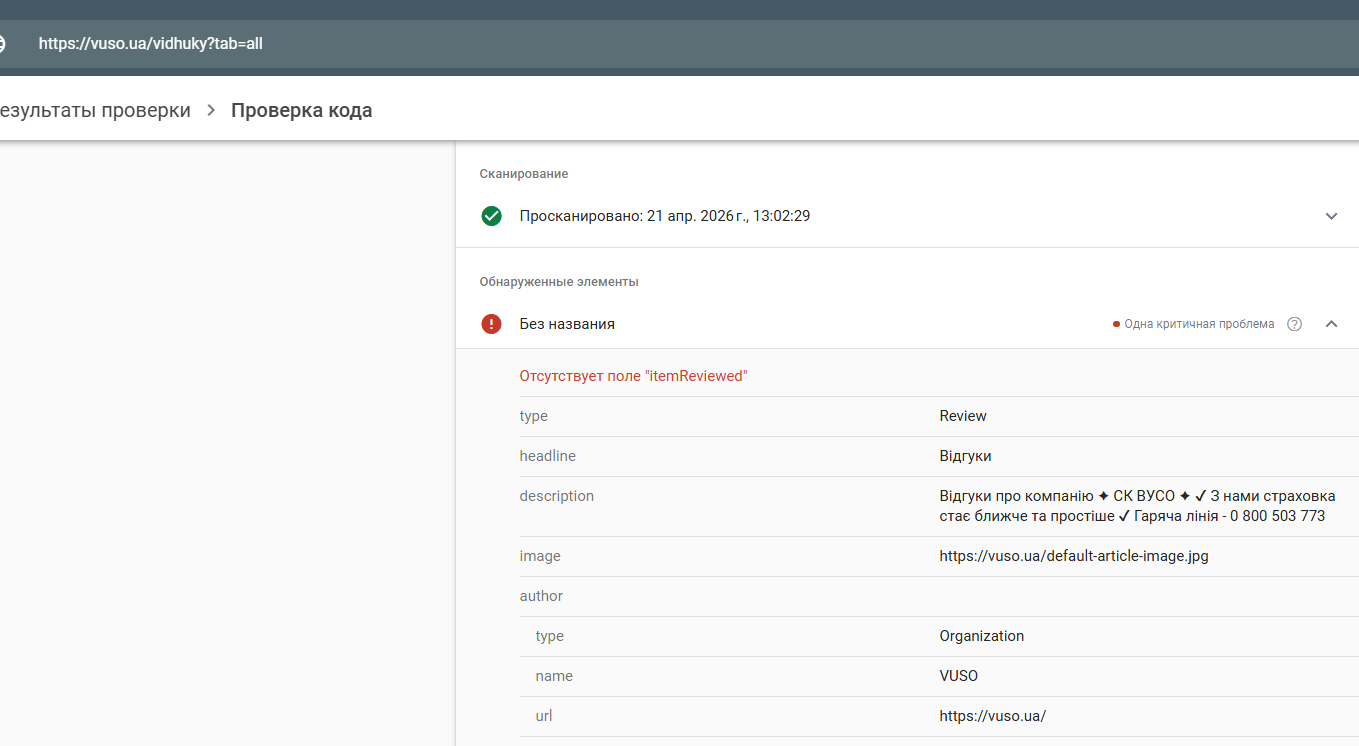Click the https://vuso.ua/ author url value
This screenshot has width=1359, height=746.
(992, 716)
